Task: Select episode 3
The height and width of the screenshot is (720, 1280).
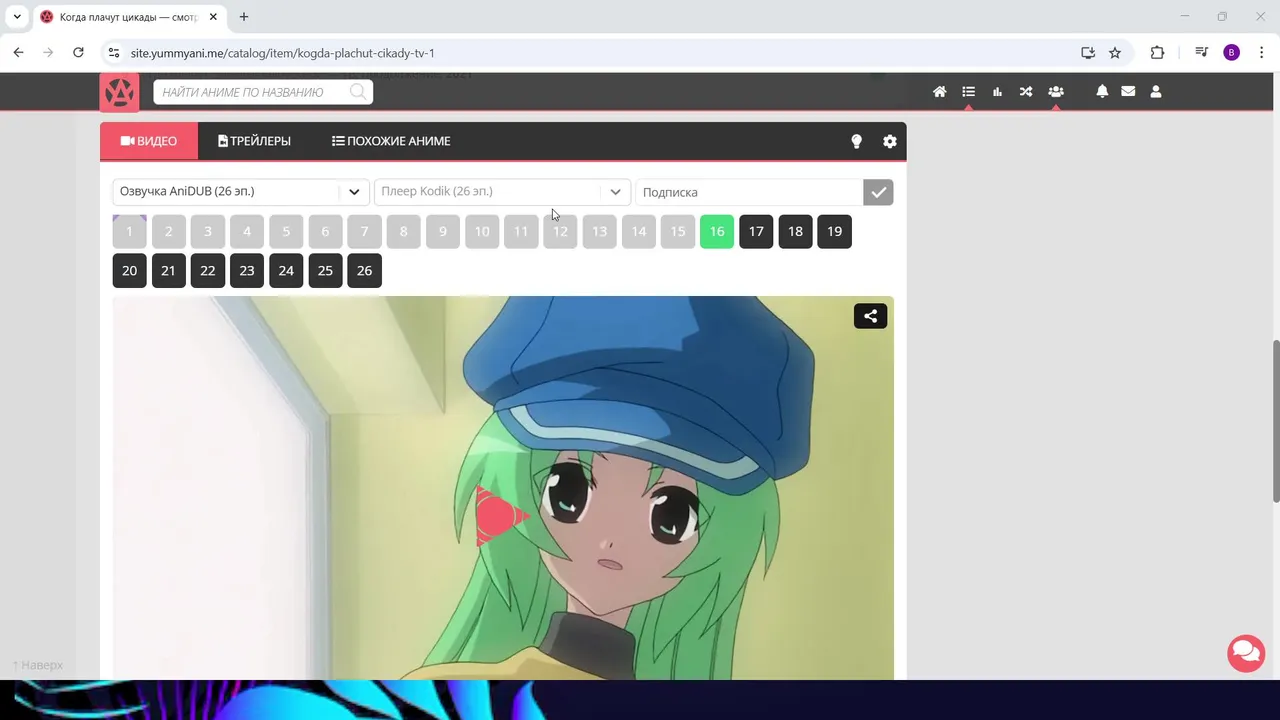Action: pos(208,231)
